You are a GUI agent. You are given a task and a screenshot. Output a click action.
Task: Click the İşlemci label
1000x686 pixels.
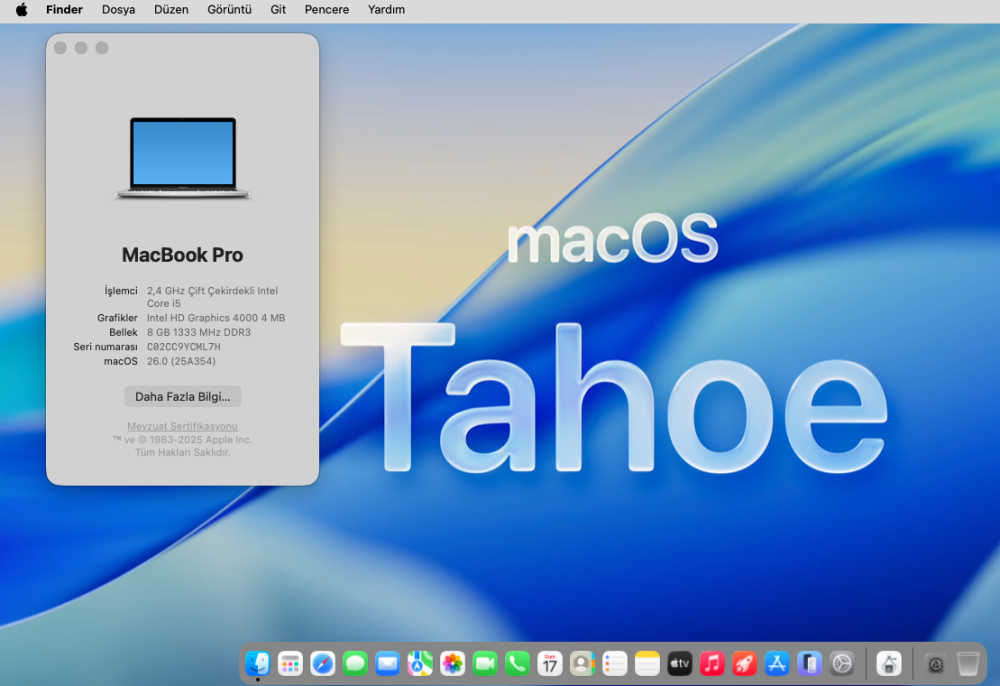coord(121,291)
